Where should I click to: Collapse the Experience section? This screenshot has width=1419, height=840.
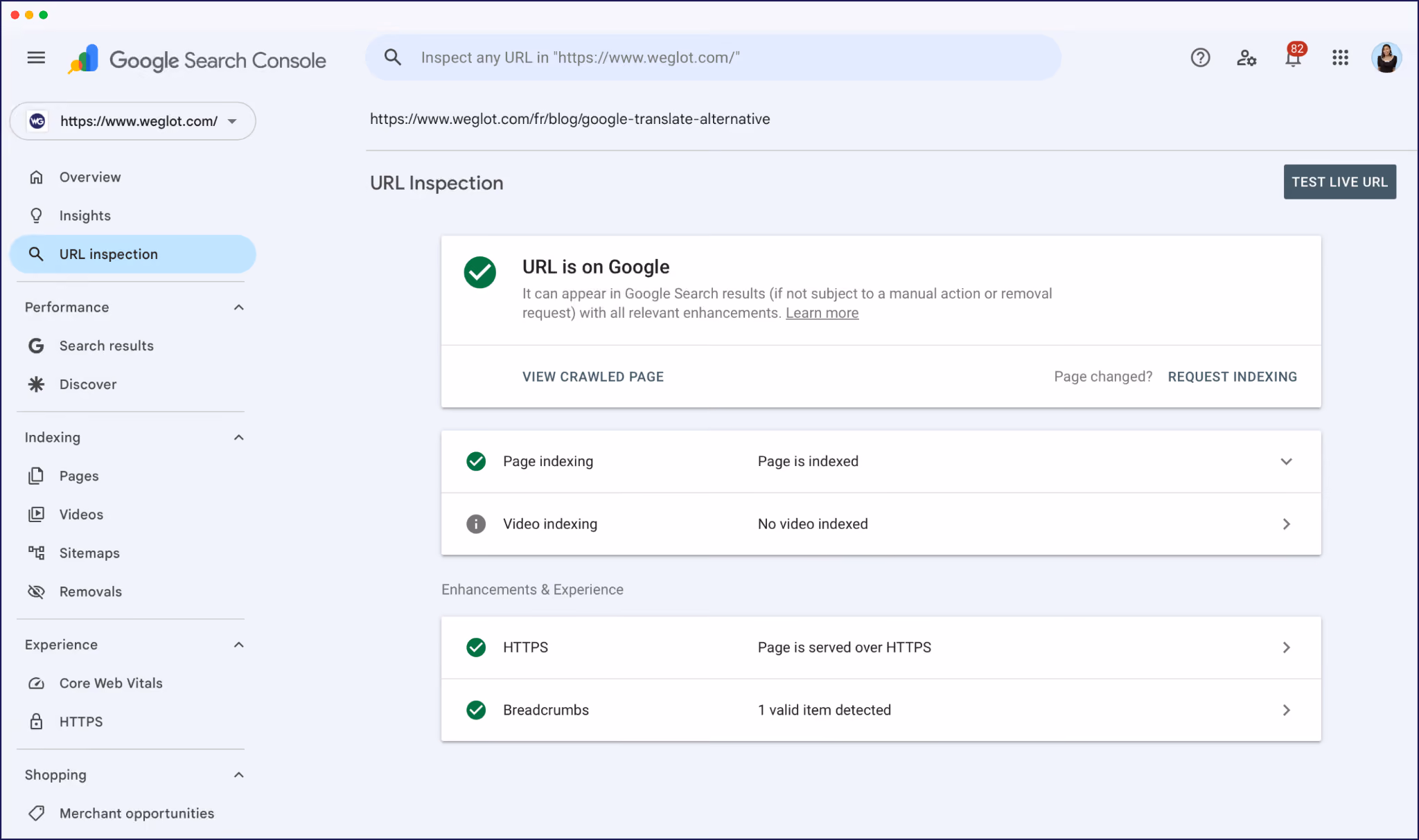[239, 645]
